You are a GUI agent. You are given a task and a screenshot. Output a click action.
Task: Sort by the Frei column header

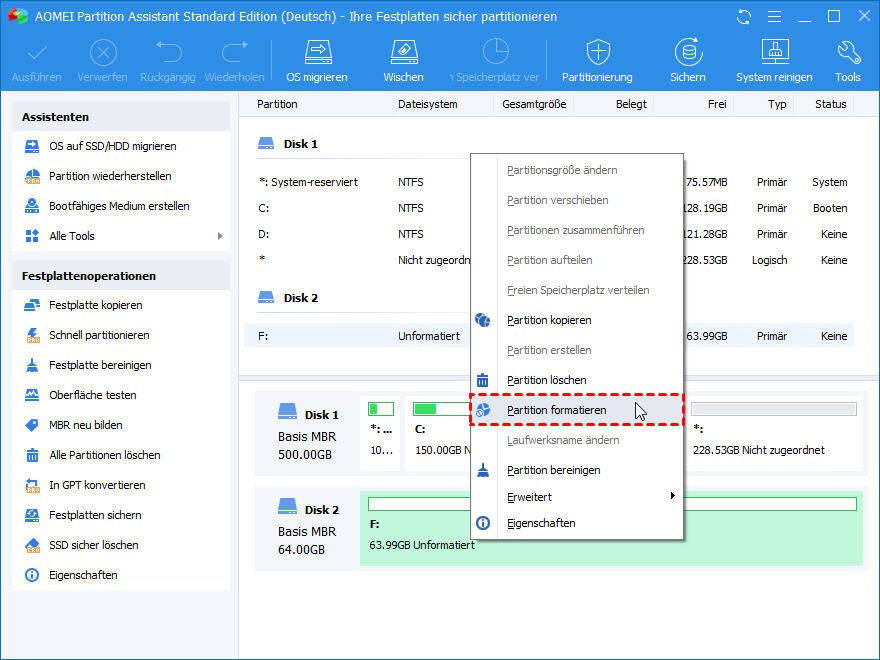click(x=717, y=104)
